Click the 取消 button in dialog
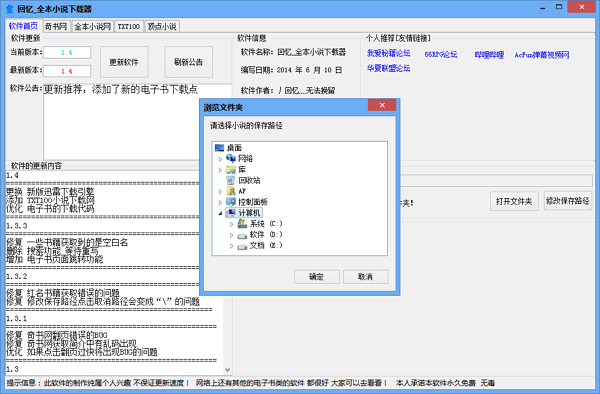 pos(365,277)
